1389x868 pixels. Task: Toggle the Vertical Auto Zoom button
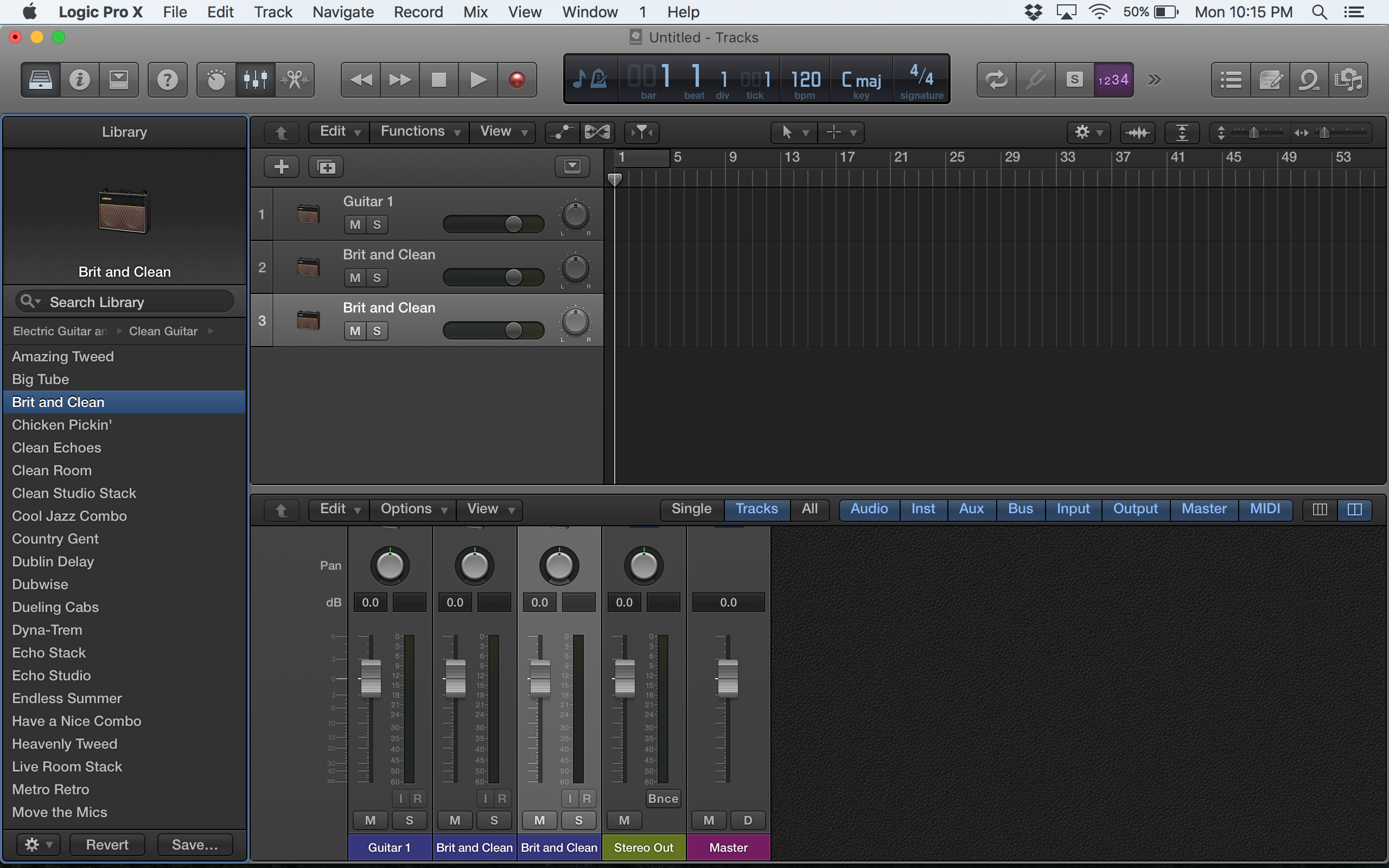[x=1182, y=132]
